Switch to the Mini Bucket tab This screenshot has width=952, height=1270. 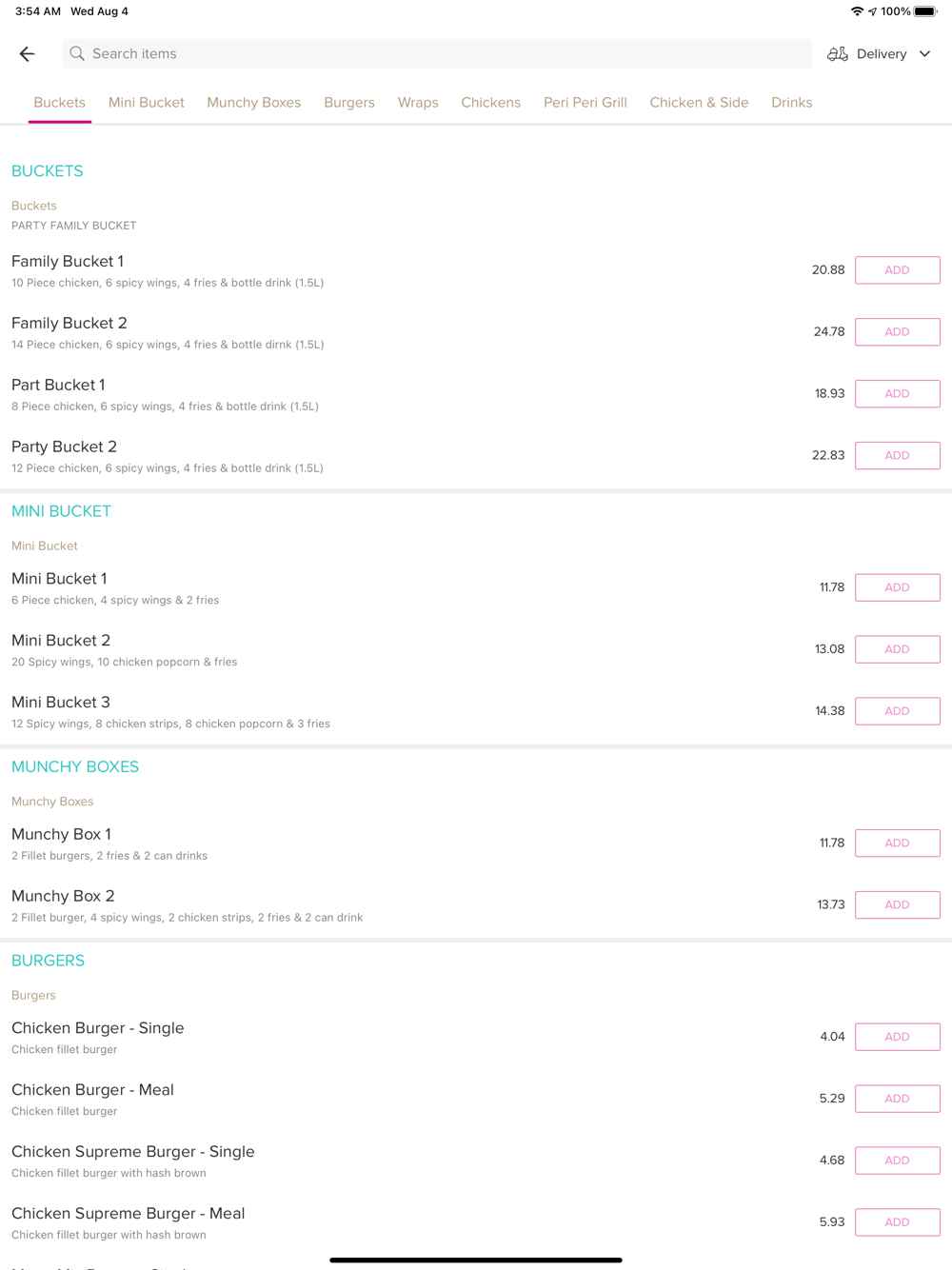coord(147,103)
